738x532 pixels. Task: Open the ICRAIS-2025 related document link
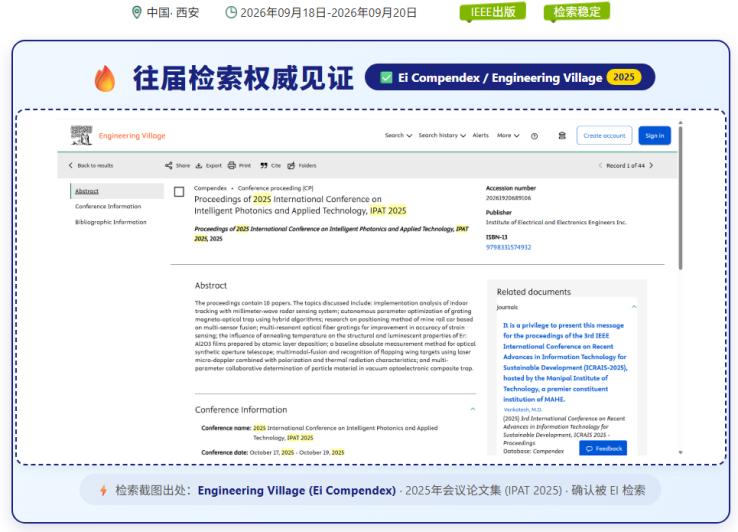coord(565,362)
